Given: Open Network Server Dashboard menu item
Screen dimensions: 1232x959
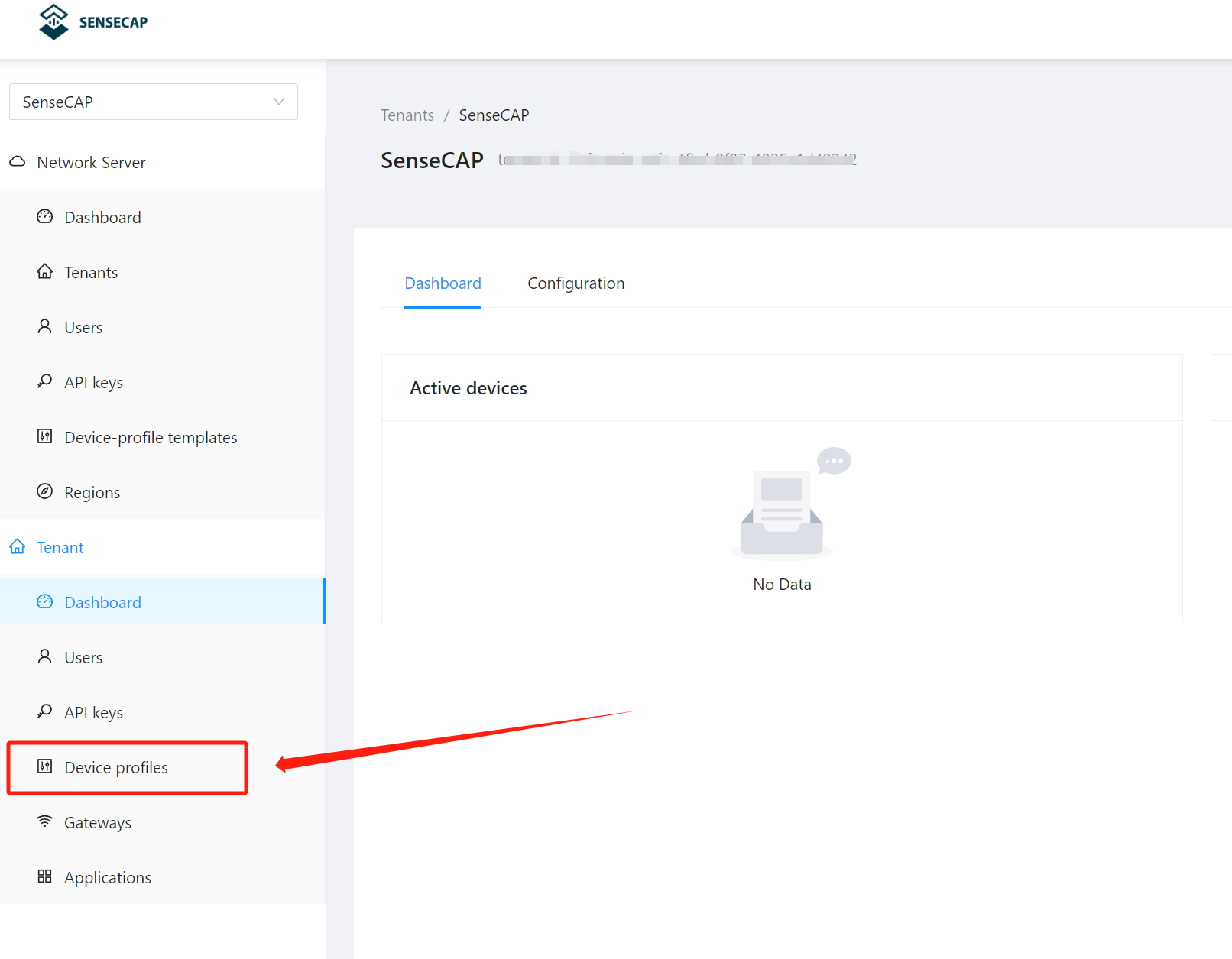Looking at the screenshot, I should click(x=162, y=217).
